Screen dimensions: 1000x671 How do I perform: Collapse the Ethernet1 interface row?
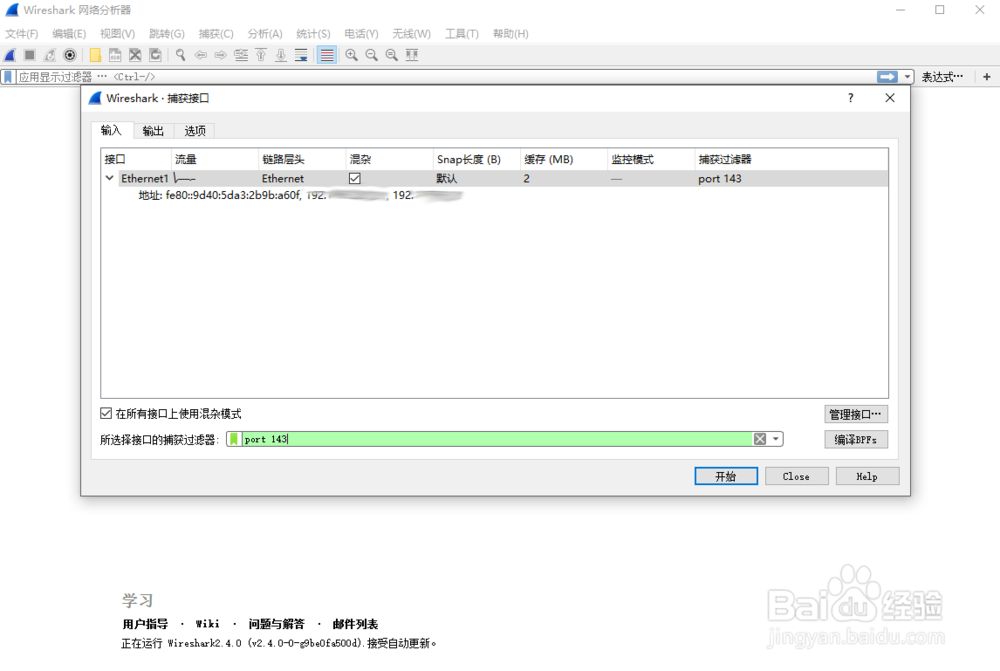(x=110, y=179)
